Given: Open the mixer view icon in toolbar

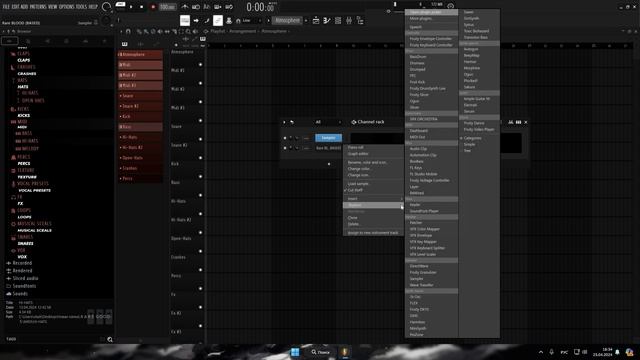Looking at the screenshot, I should [349, 20].
